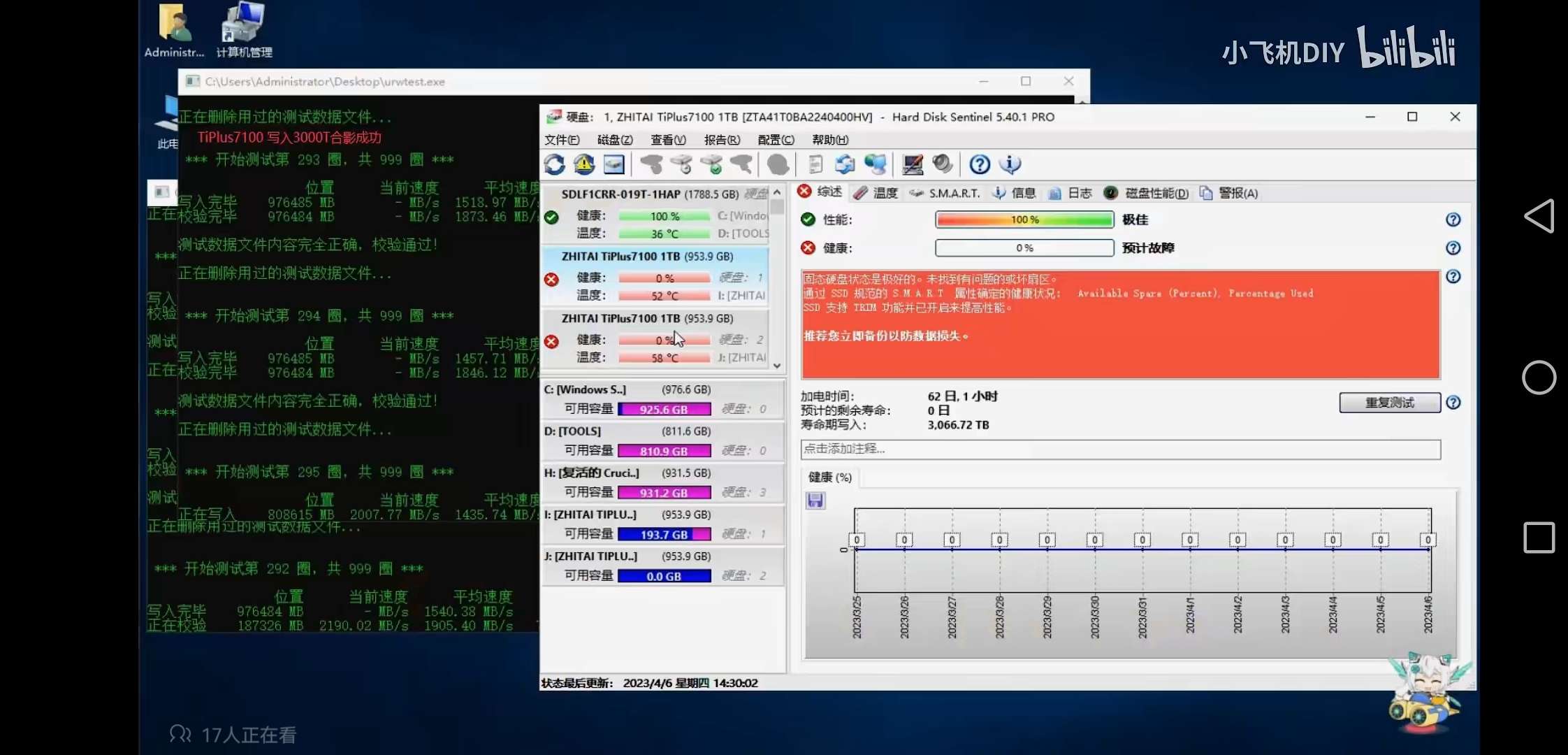Click the laptop with pen configuration icon

click(912, 165)
